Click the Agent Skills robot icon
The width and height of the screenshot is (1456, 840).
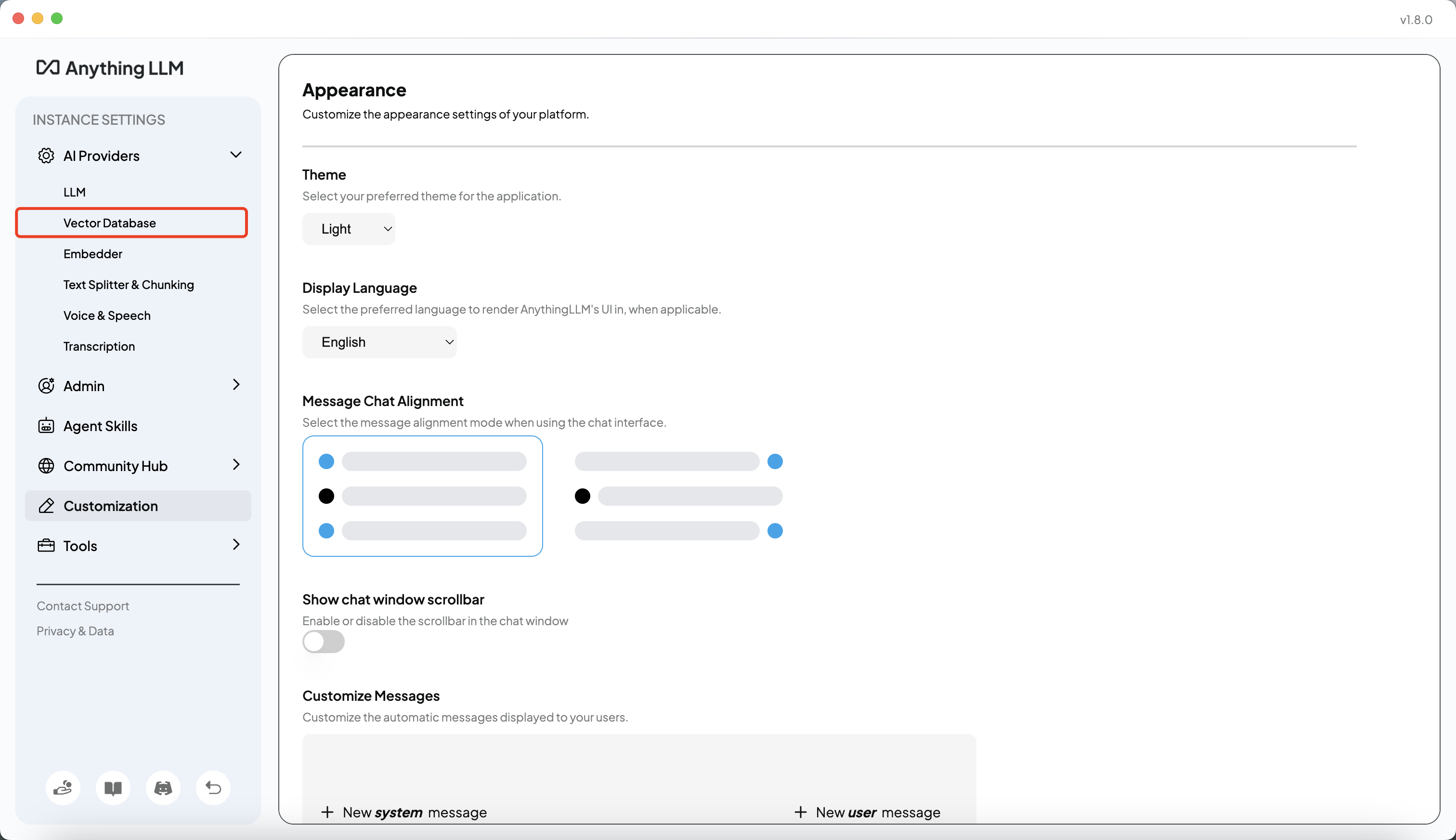tap(46, 425)
